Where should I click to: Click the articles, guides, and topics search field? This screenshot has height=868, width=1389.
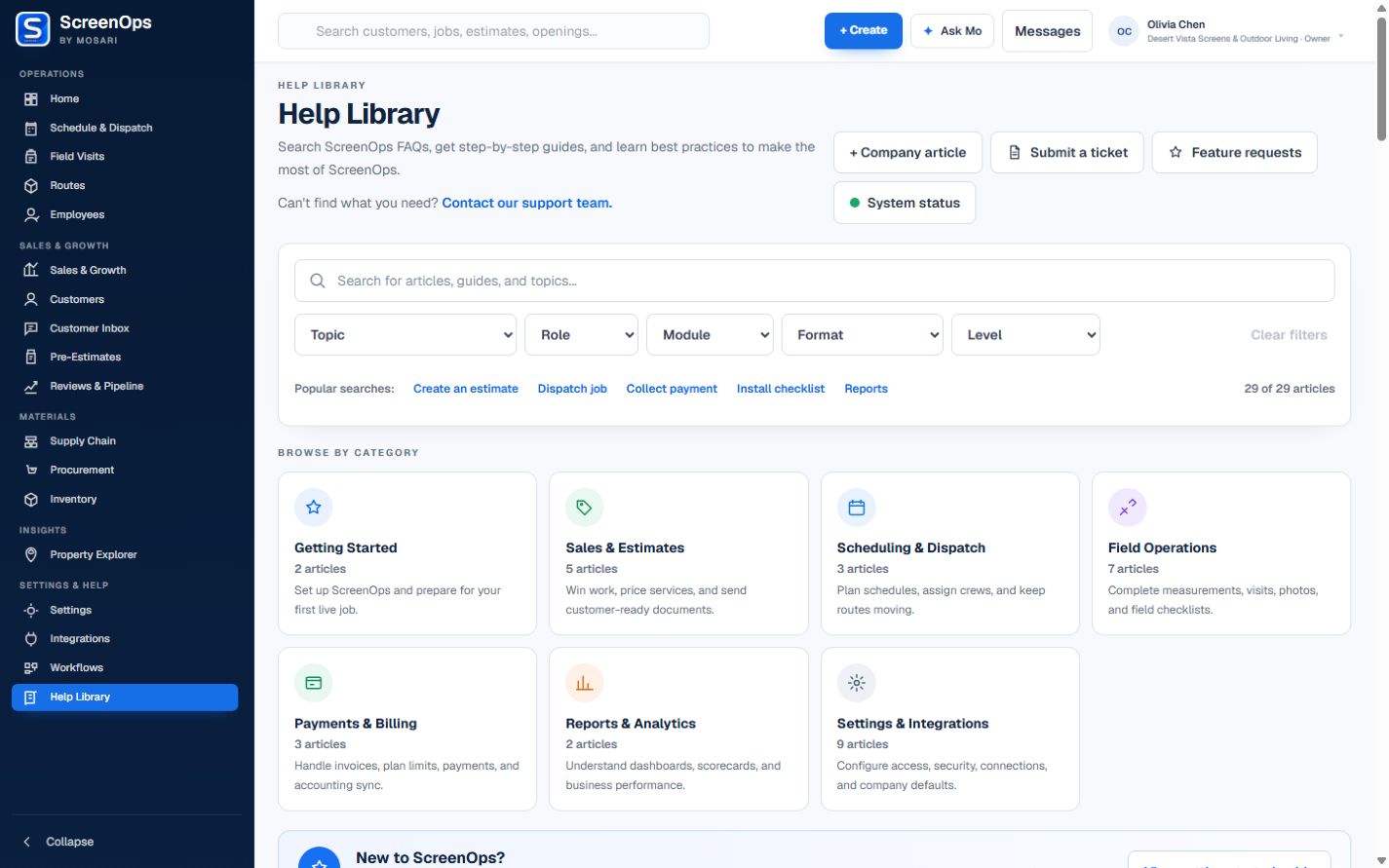(x=815, y=281)
